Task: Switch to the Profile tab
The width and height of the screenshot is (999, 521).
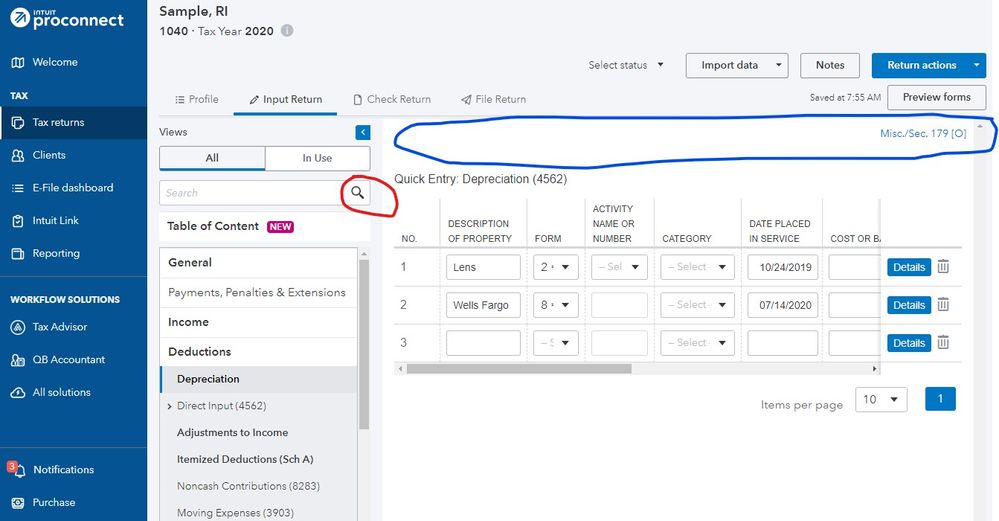Action: pos(196,99)
